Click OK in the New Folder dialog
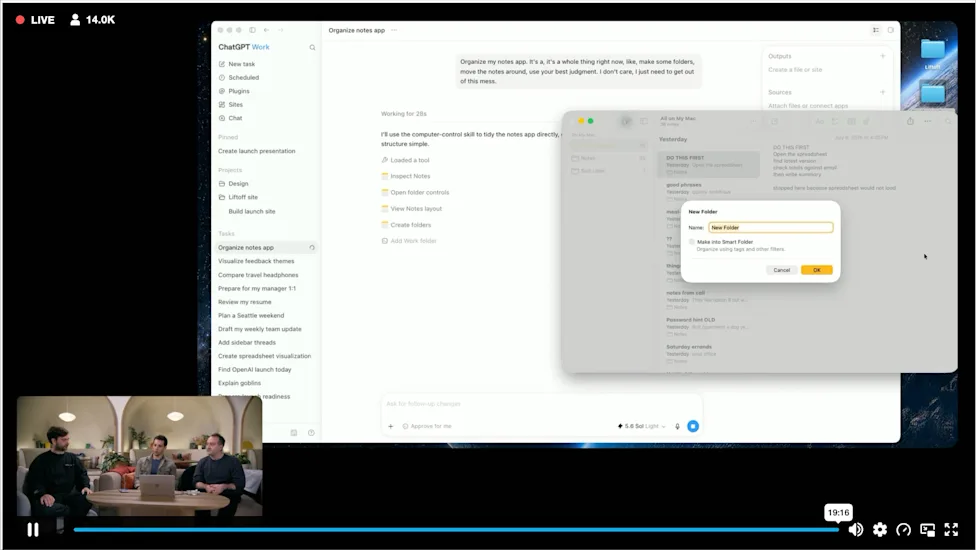The image size is (976, 550). [817, 270]
